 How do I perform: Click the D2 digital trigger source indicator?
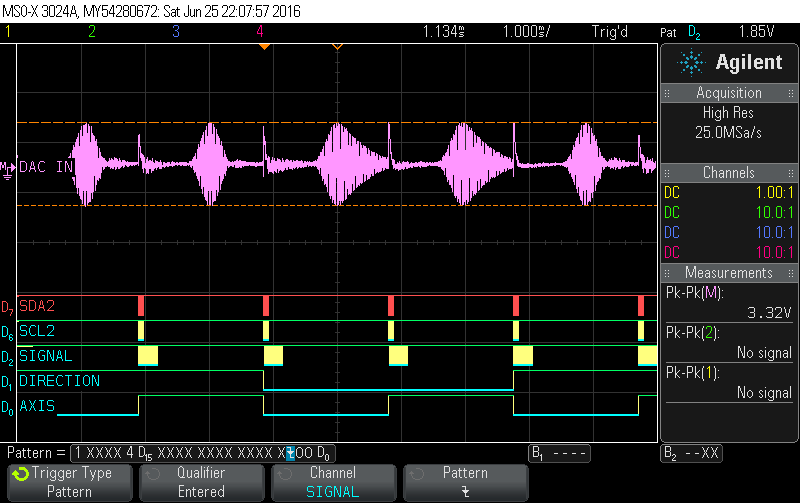pos(694,32)
